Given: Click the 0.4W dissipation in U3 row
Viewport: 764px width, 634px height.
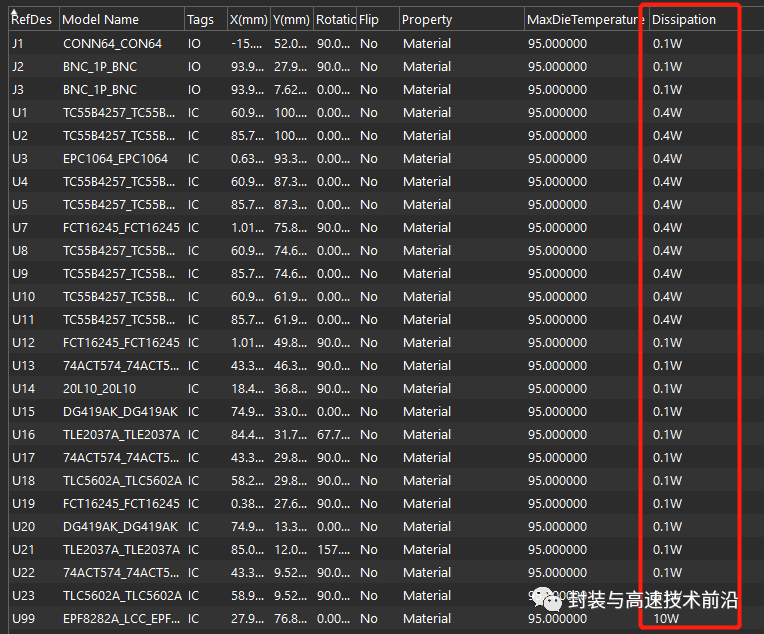Looking at the screenshot, I should point(667,159).
